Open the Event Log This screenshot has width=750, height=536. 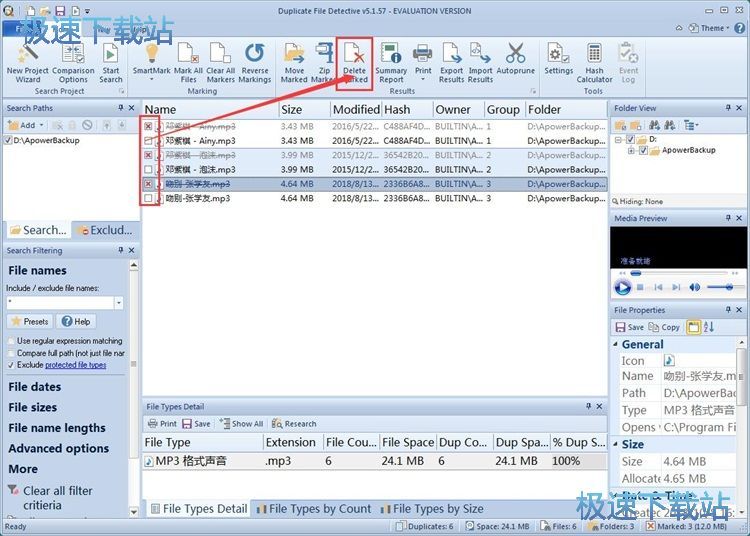(628, 63)
